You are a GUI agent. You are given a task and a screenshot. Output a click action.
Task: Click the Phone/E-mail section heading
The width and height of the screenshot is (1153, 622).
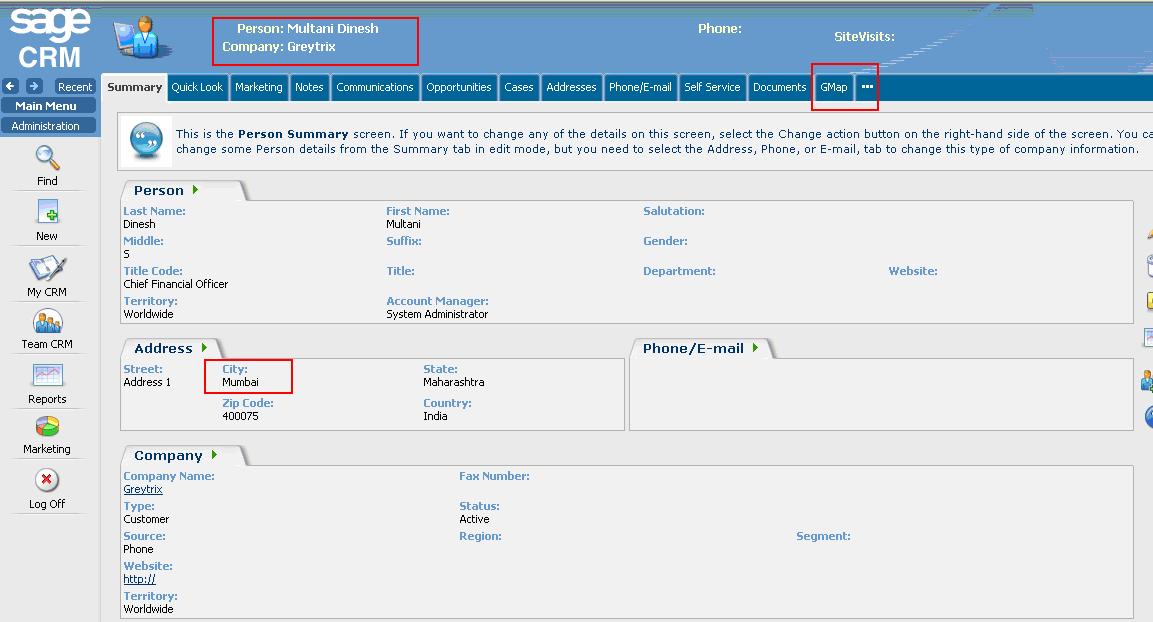click(x=693, y=348)
